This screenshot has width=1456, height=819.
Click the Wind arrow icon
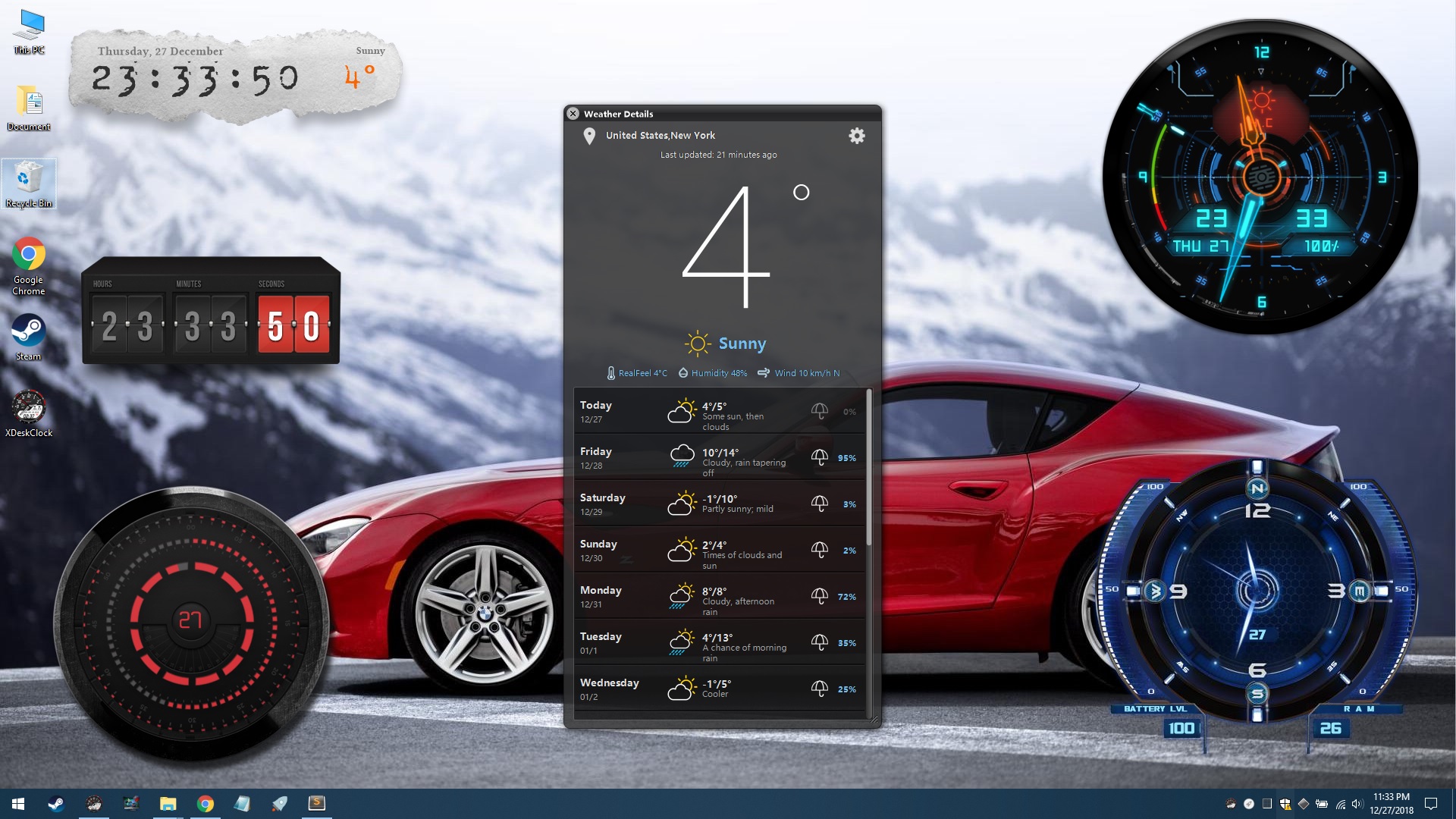[764, 373]
